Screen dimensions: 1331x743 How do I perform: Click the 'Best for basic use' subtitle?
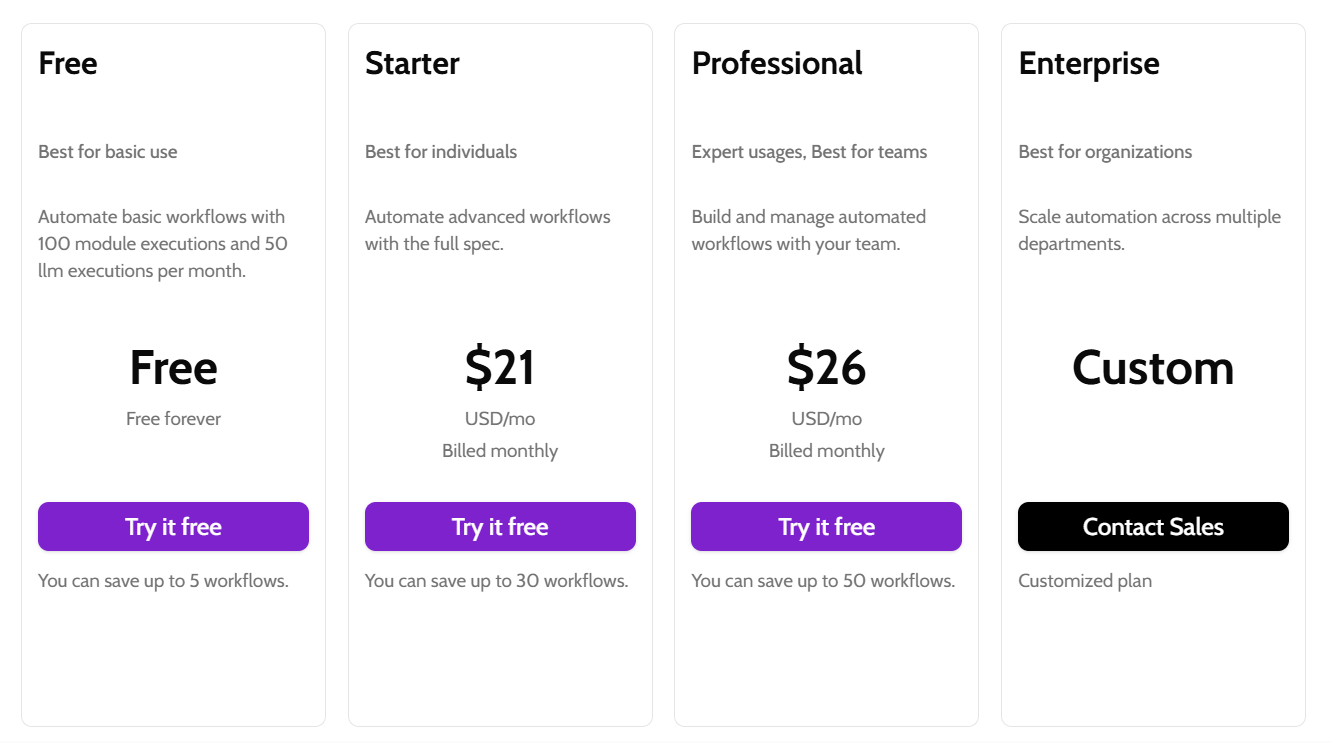(108, 152)
